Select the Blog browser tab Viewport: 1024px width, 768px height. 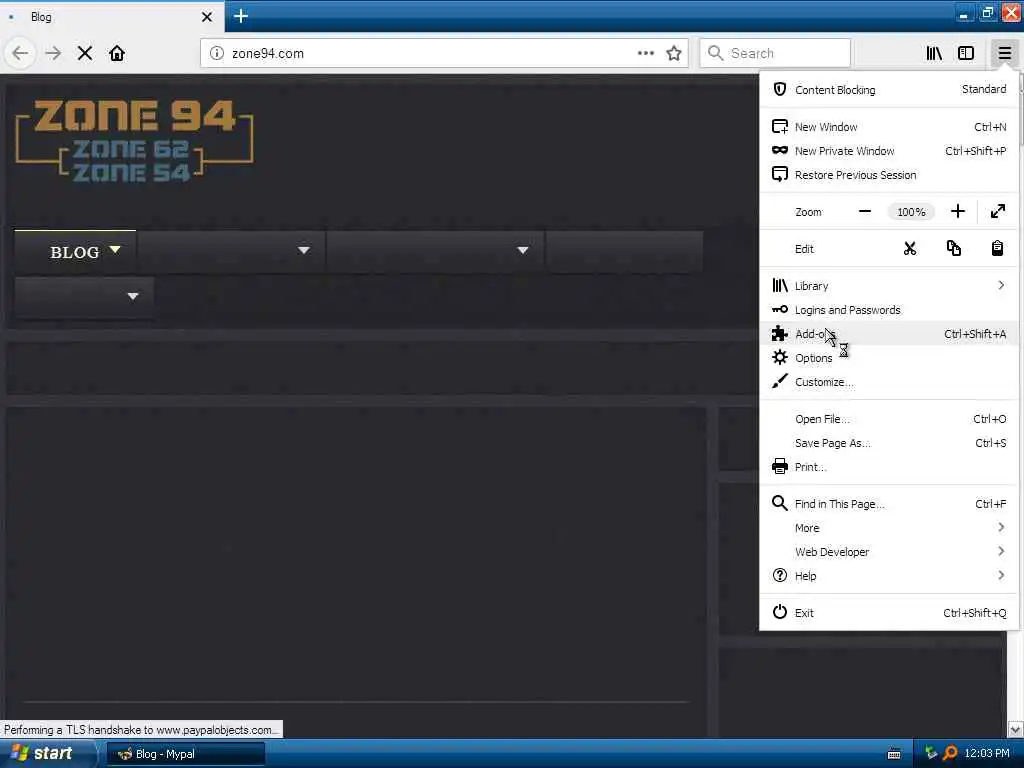(111, 17)
